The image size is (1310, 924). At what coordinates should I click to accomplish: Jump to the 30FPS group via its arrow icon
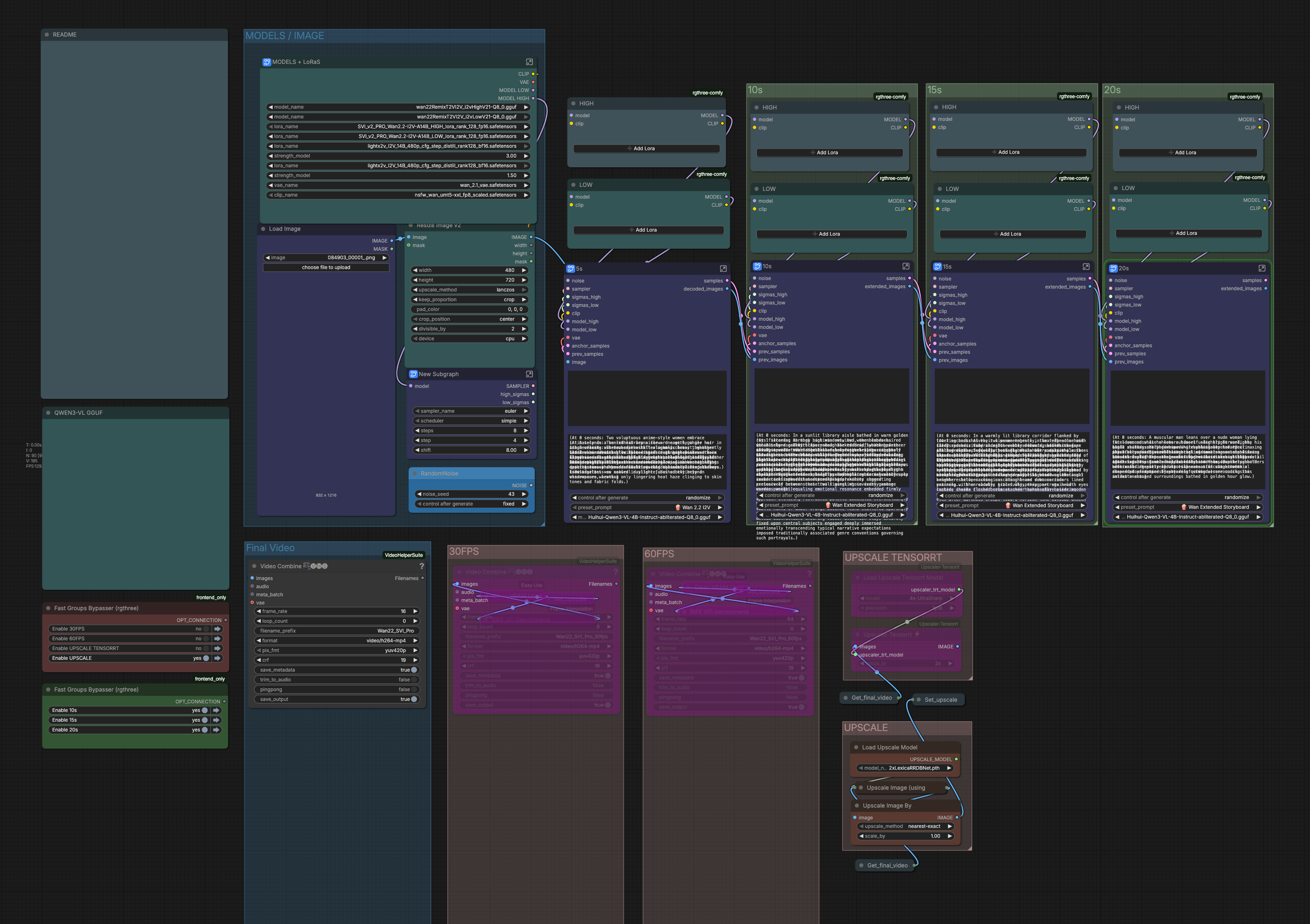click(217, 628)
